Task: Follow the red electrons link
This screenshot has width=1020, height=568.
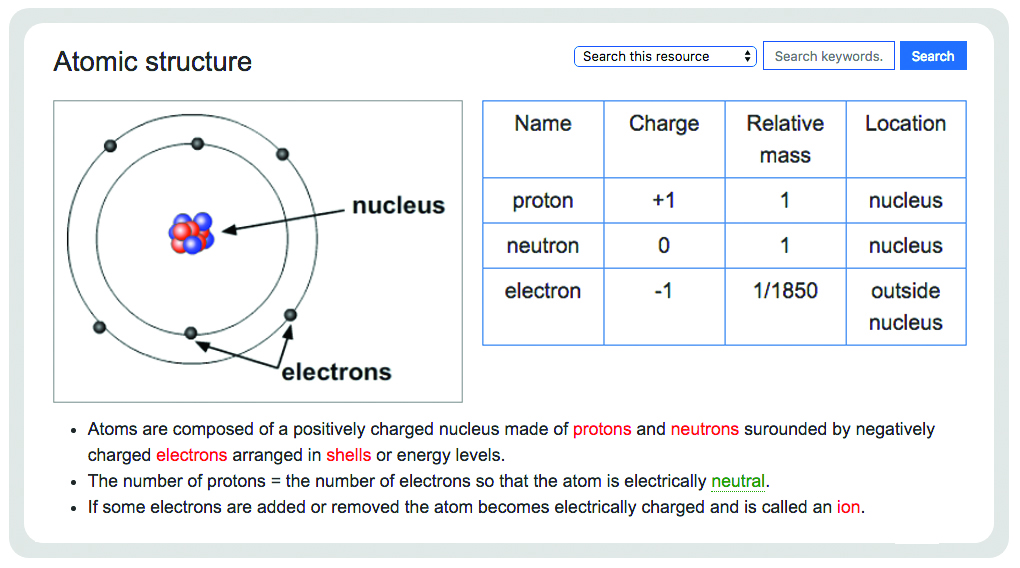Action: pyautogui.click(x=191, y=455)
